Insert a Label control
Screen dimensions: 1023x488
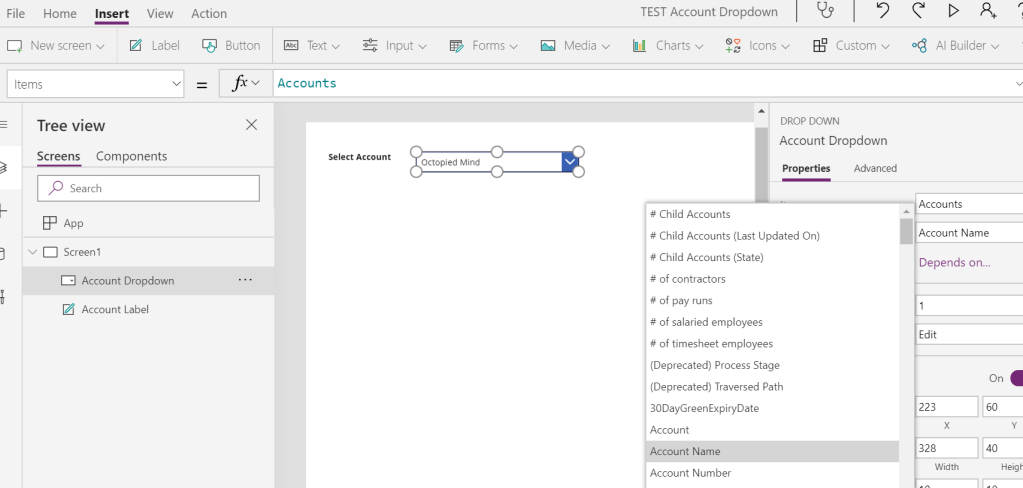tap(154, 45)
